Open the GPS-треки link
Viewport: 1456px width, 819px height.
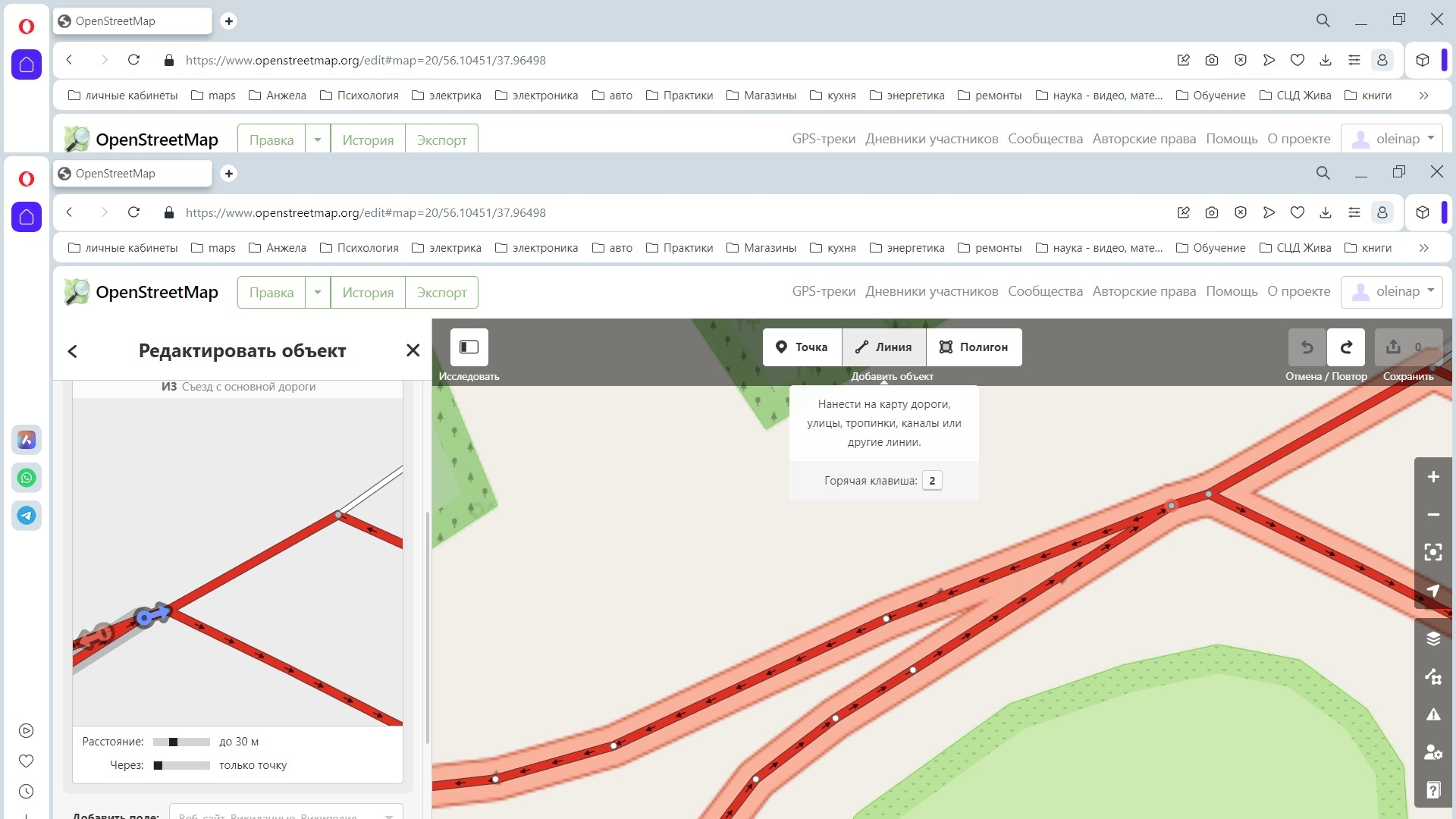coord(824,292)
